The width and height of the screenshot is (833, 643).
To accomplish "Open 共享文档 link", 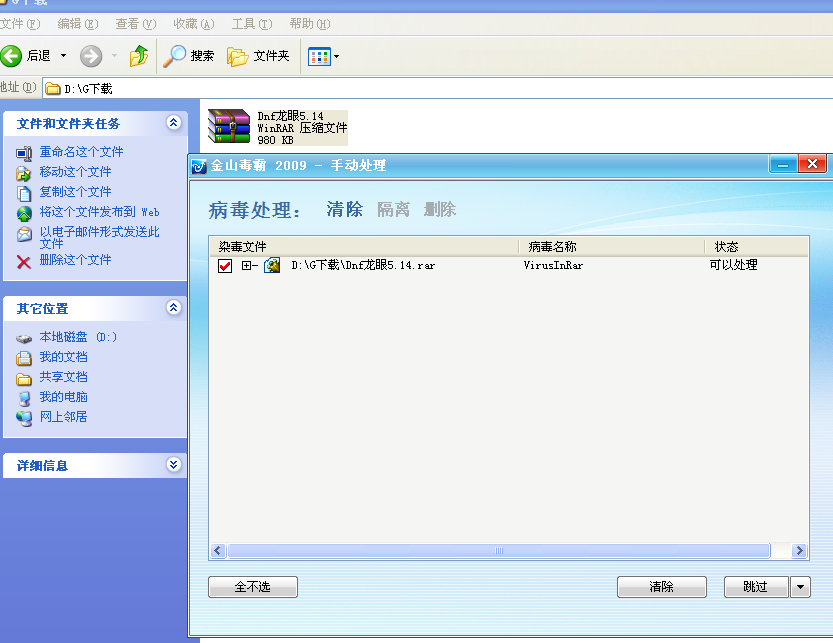I will click(63, 377).
